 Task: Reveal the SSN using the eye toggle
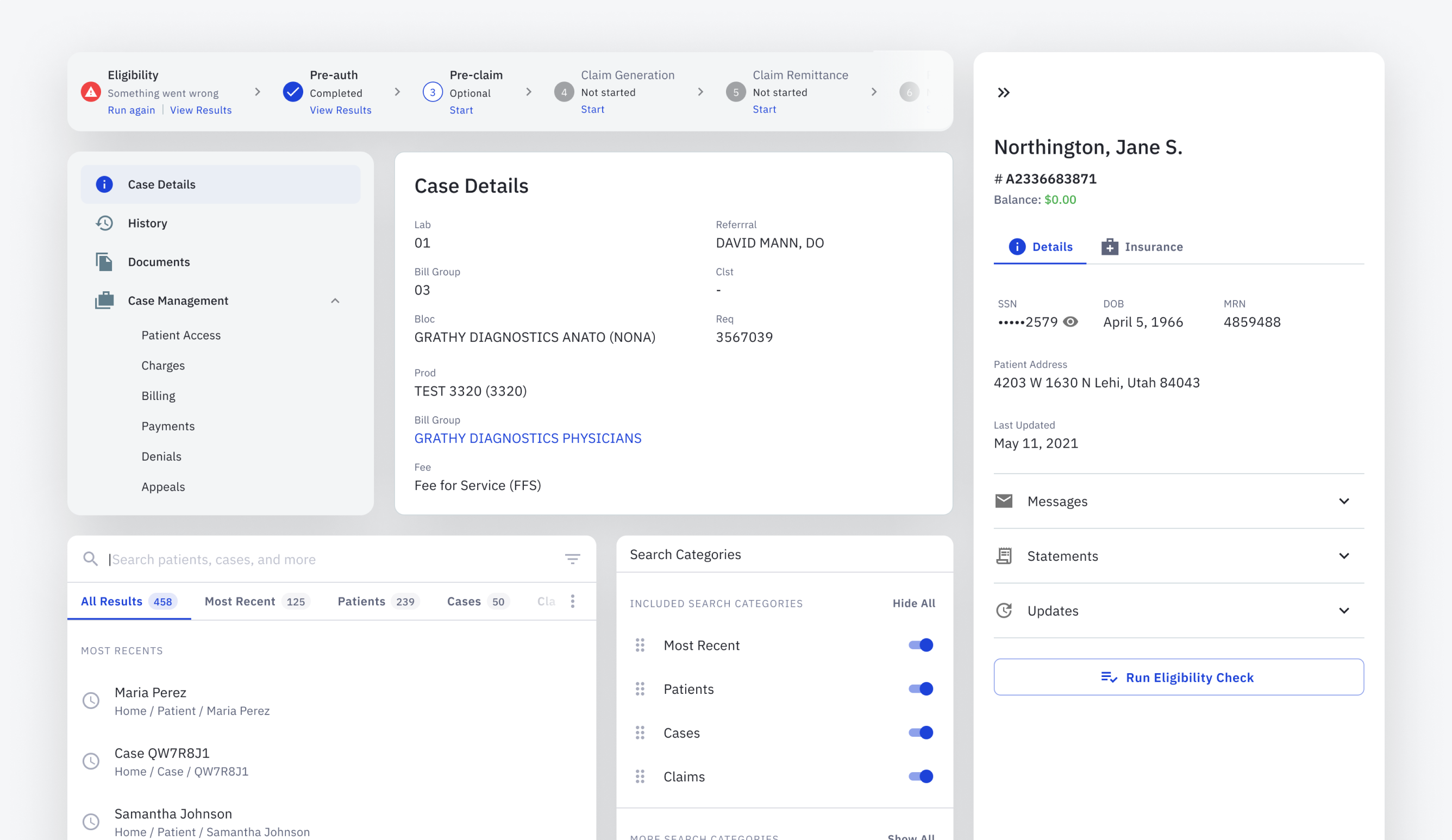1071,322
